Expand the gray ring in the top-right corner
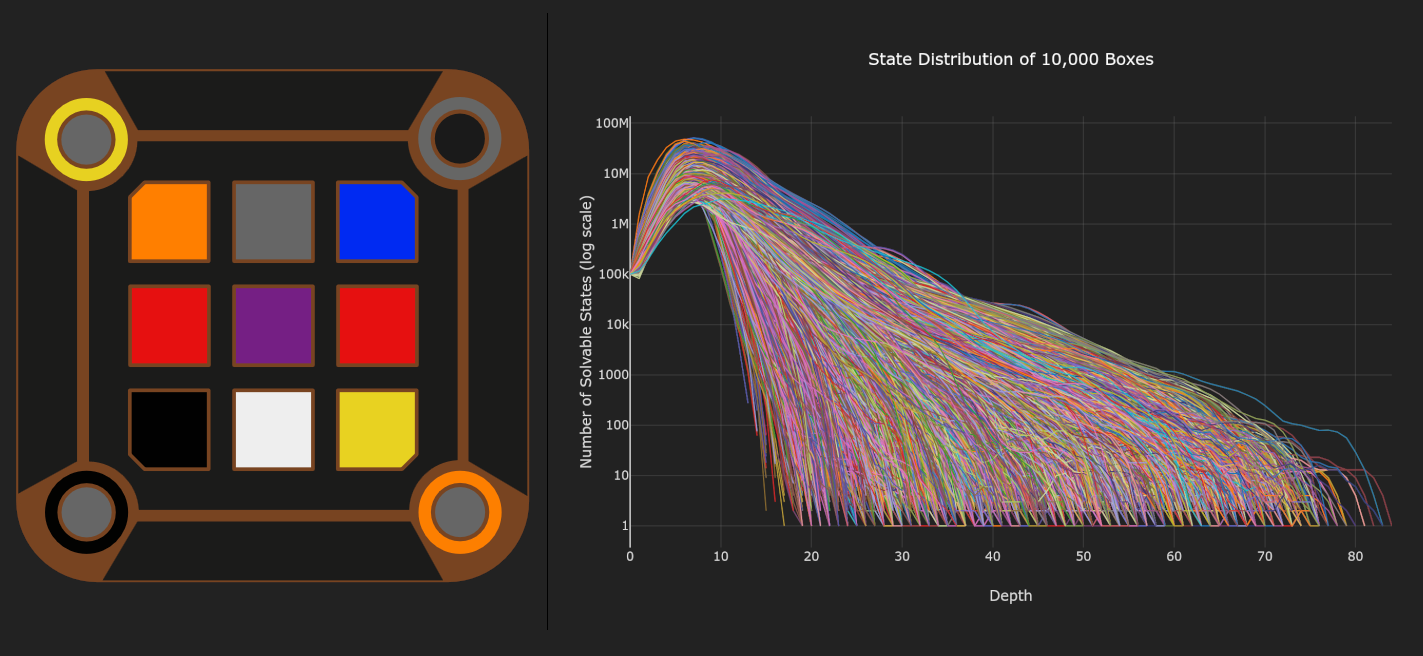1423x656 pixels. (458, 139)
